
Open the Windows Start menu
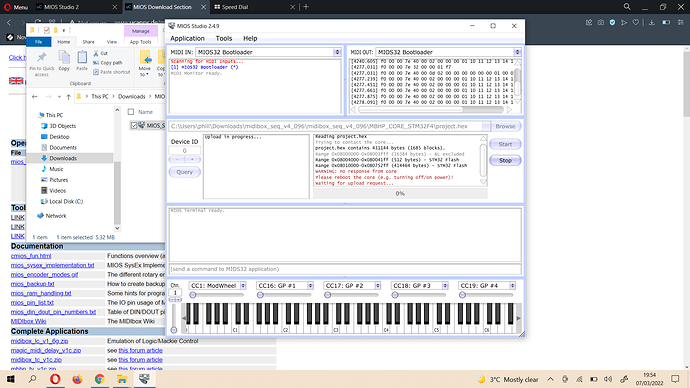click(x=11, y=379)
